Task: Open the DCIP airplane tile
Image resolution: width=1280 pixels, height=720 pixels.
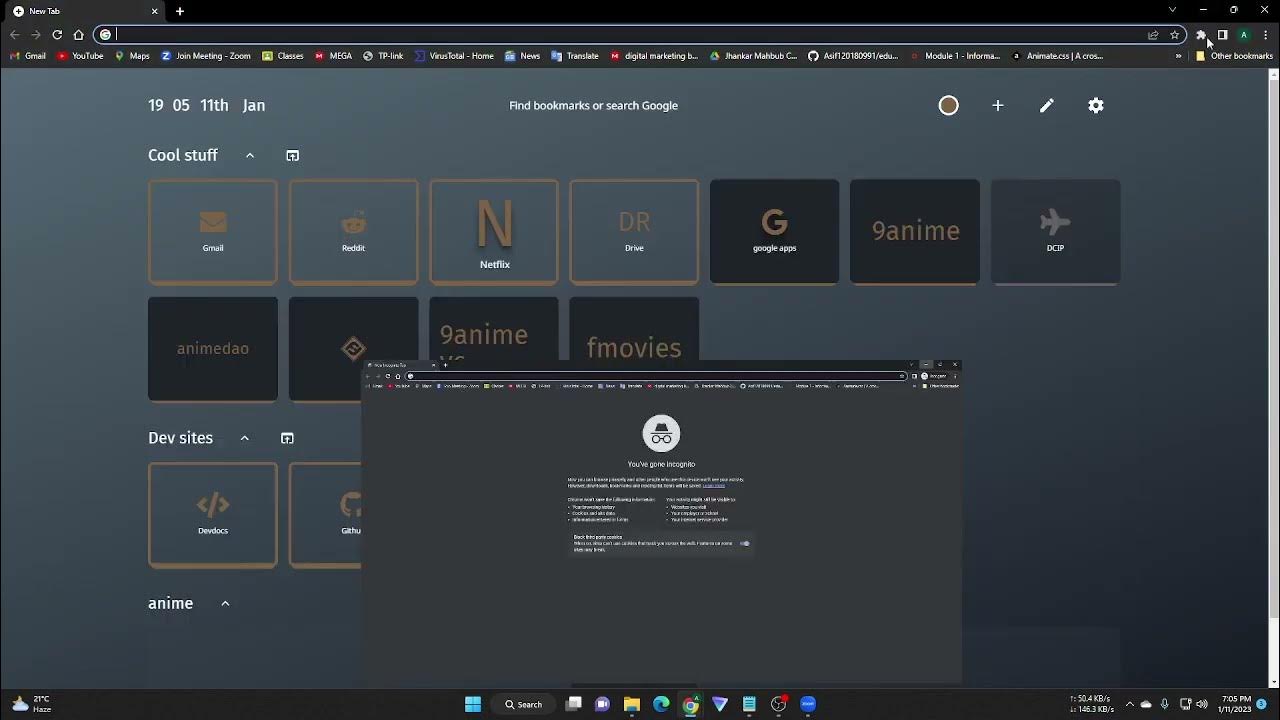Action: coord(1055,232)
